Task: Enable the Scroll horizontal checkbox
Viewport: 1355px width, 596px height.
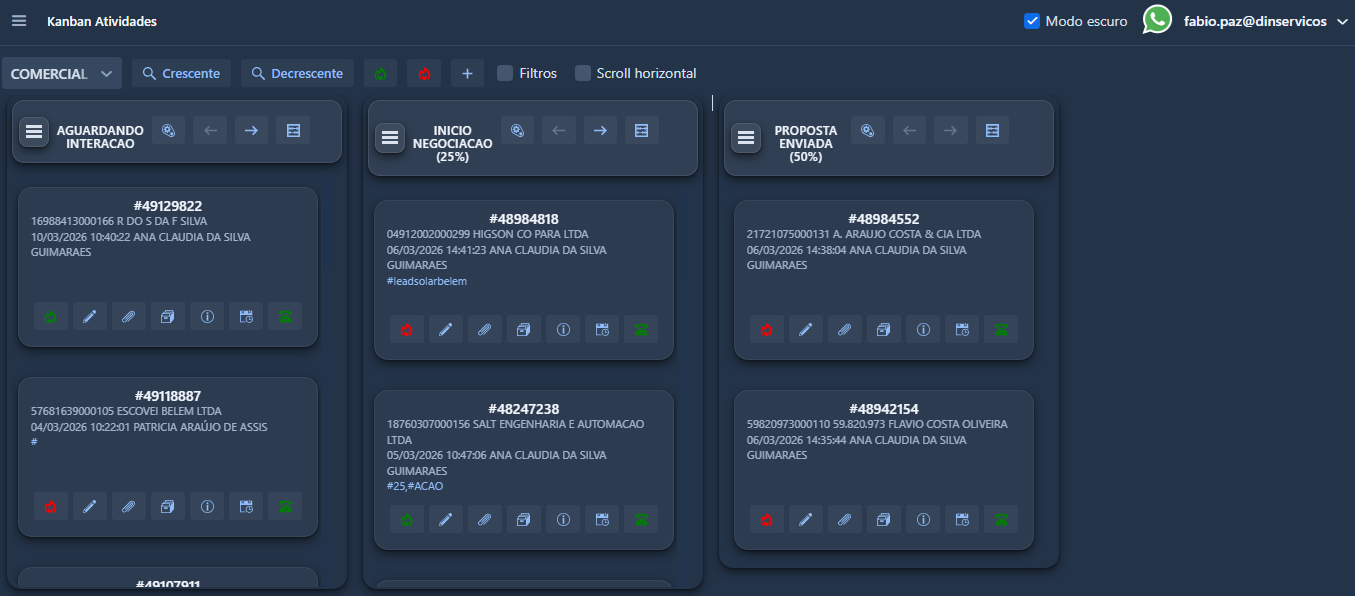Action: click(x=583, y=73)
